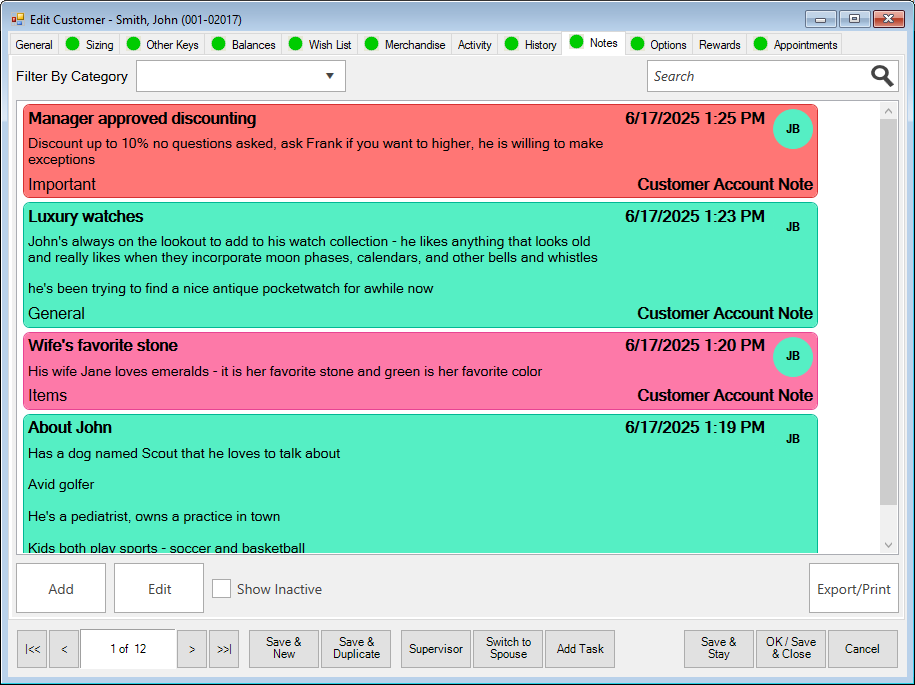
Task: Click the Switch to Spouse button
Action: pyautogui.click(x=508, y=649)
